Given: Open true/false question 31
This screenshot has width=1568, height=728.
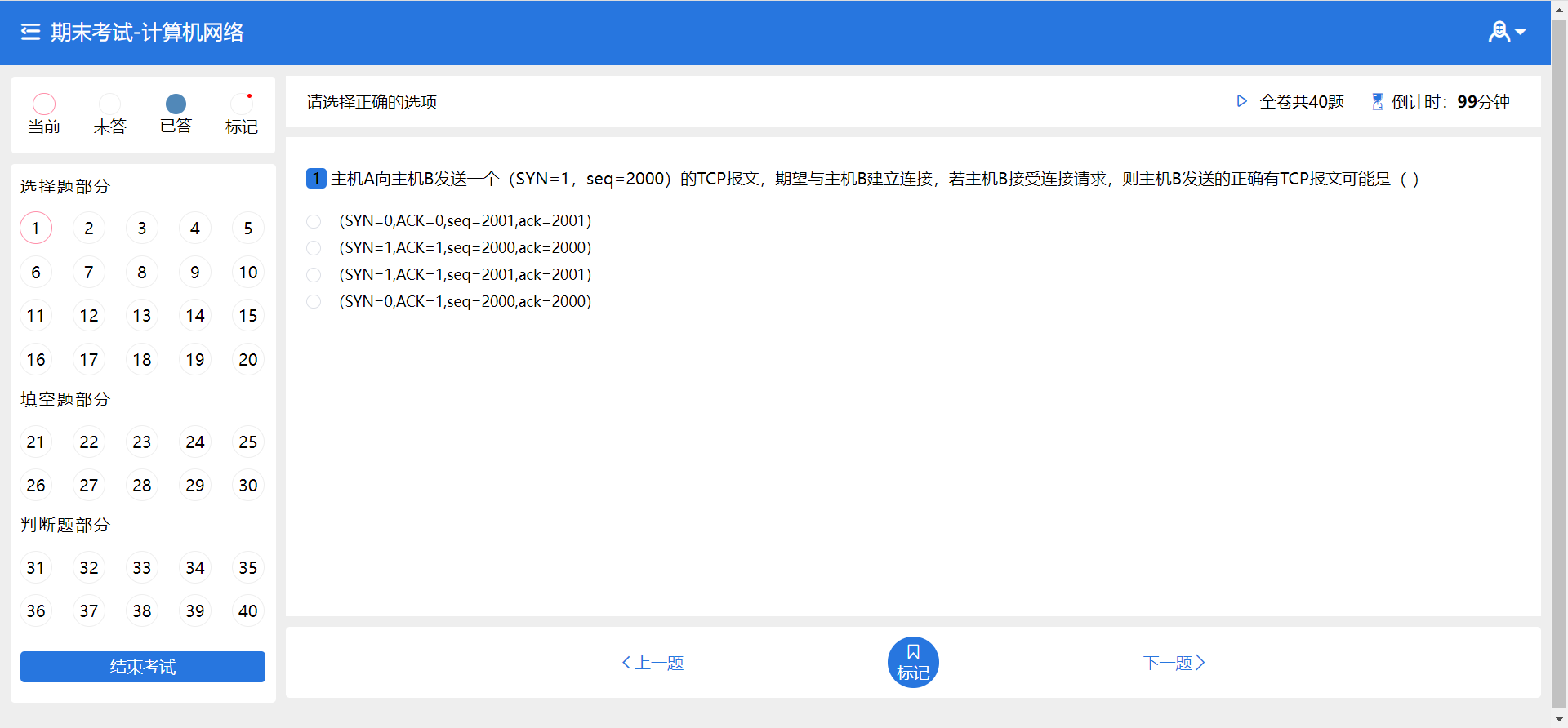Looking at the screenshot, I should [x=36, y=567].
